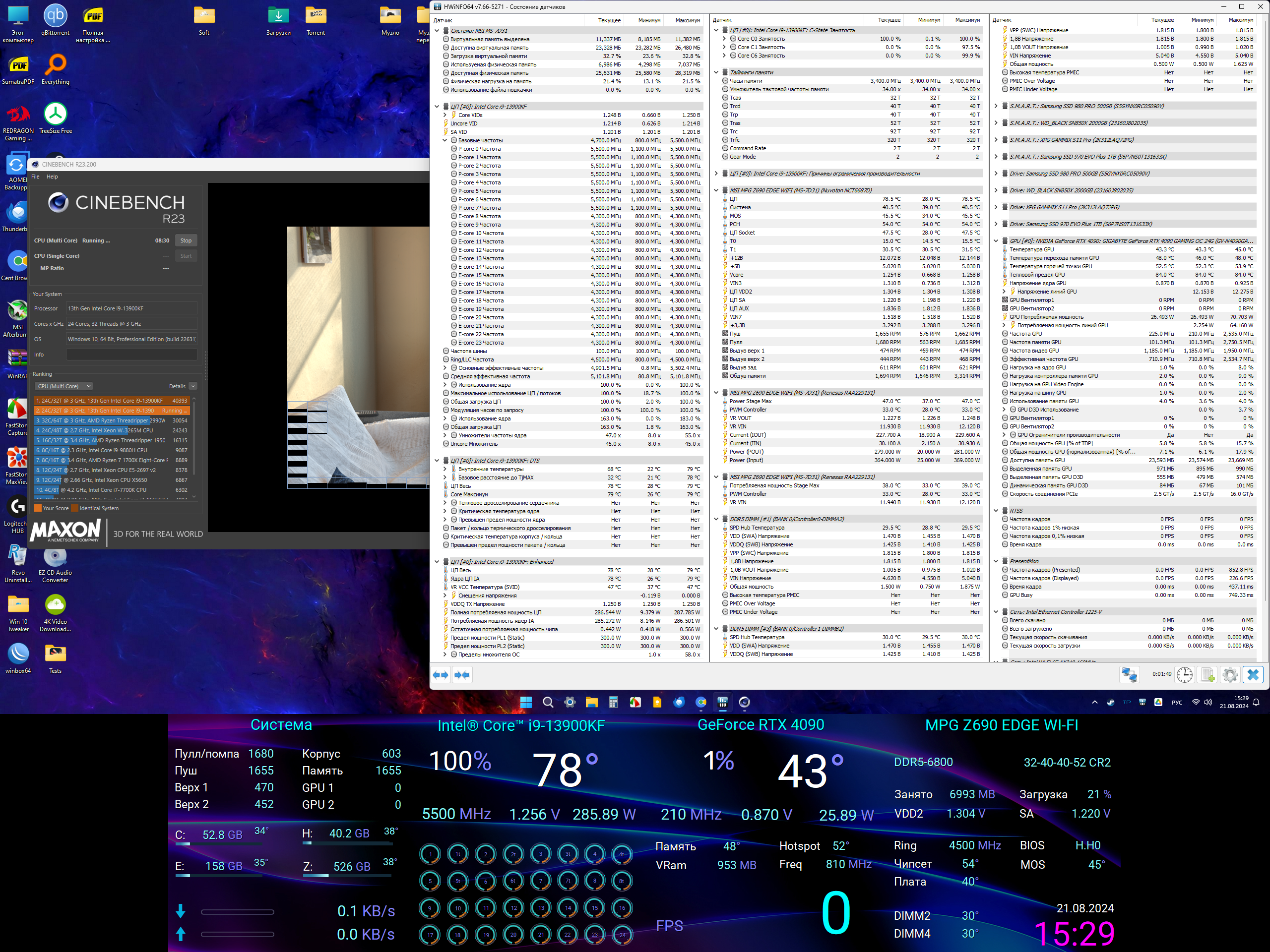Click the Cinebench ranking list scrollbar

tap(193, 436)
